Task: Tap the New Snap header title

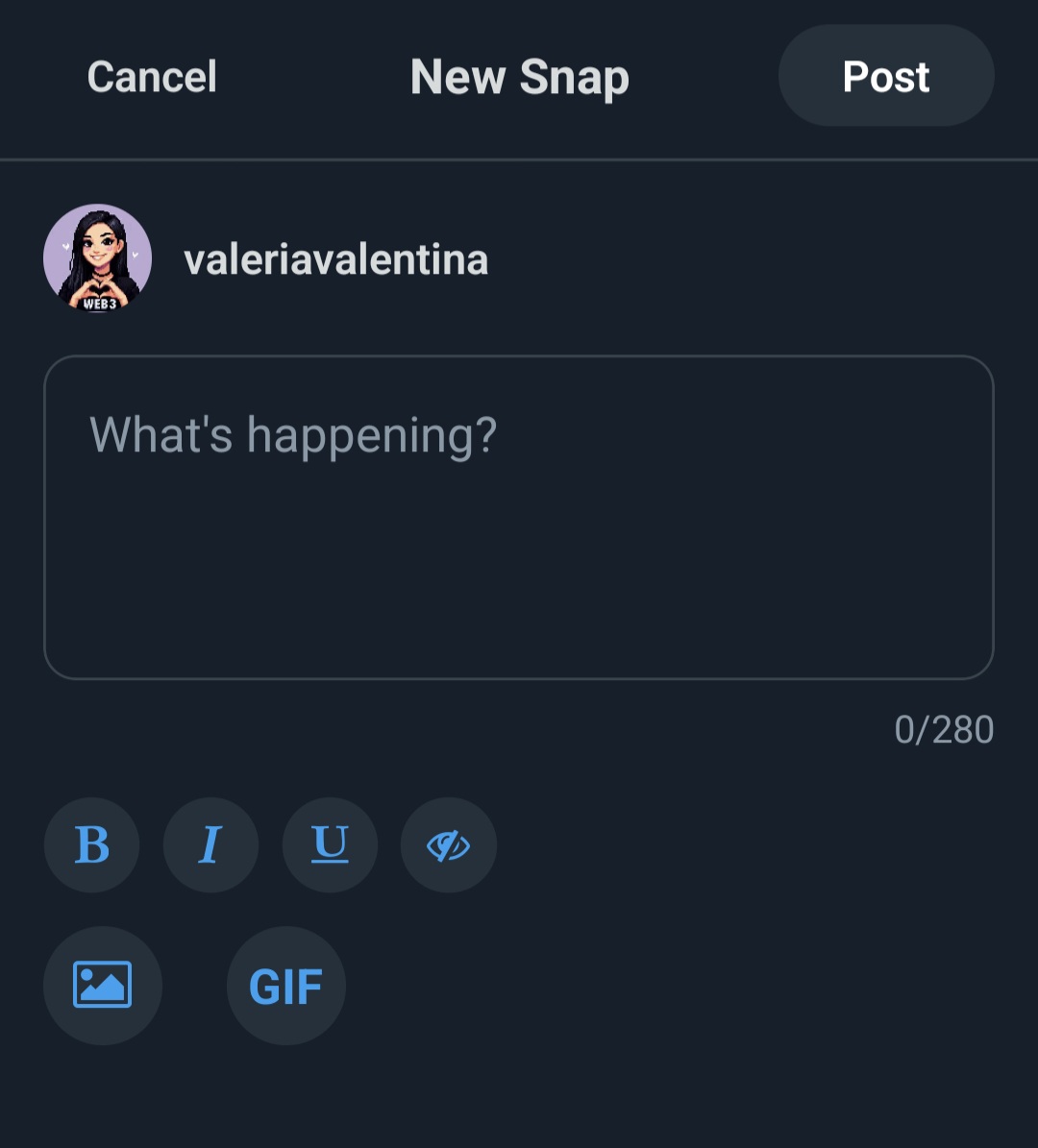Action: 519,77
